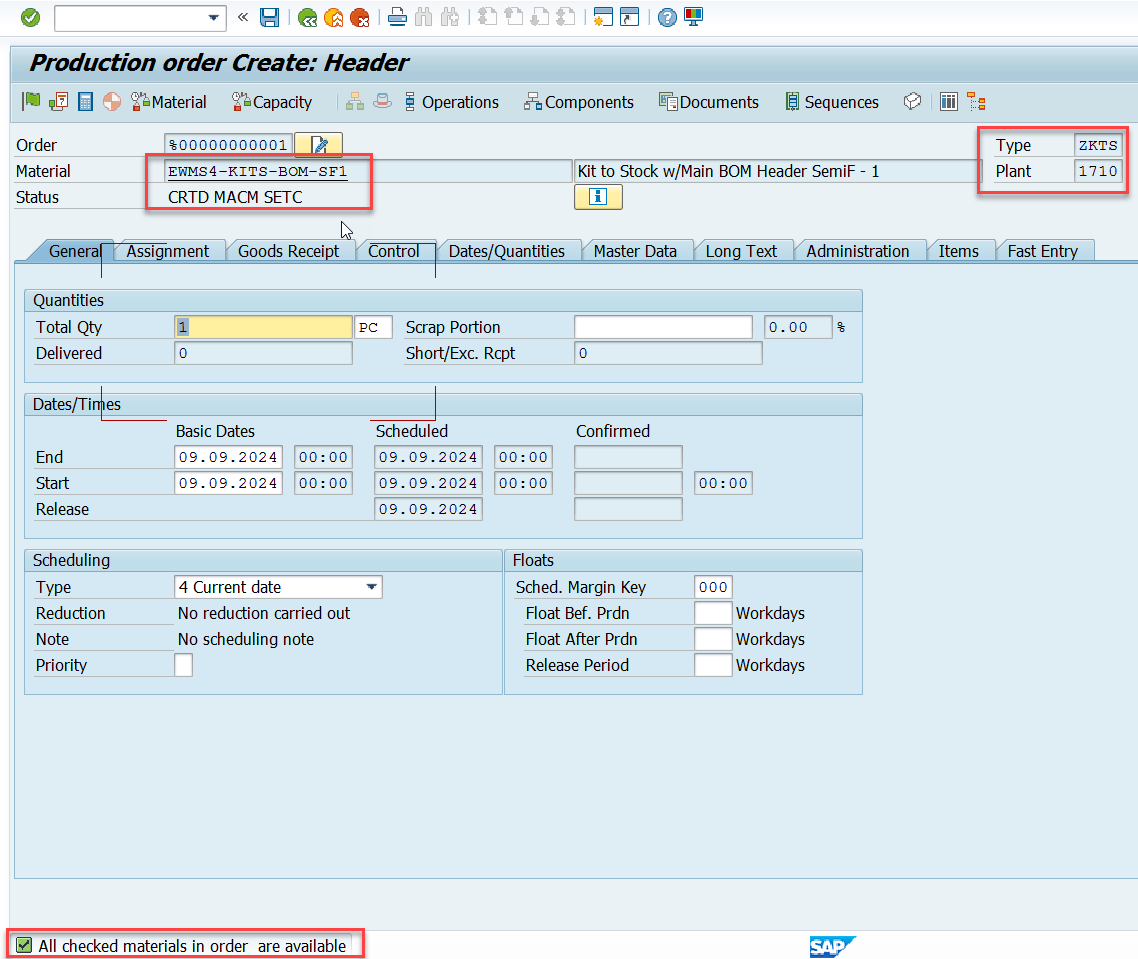This screenshot has height=959, width=1138.
Task: Click the Sched. Margin Key field
Action: pos(713,587)
